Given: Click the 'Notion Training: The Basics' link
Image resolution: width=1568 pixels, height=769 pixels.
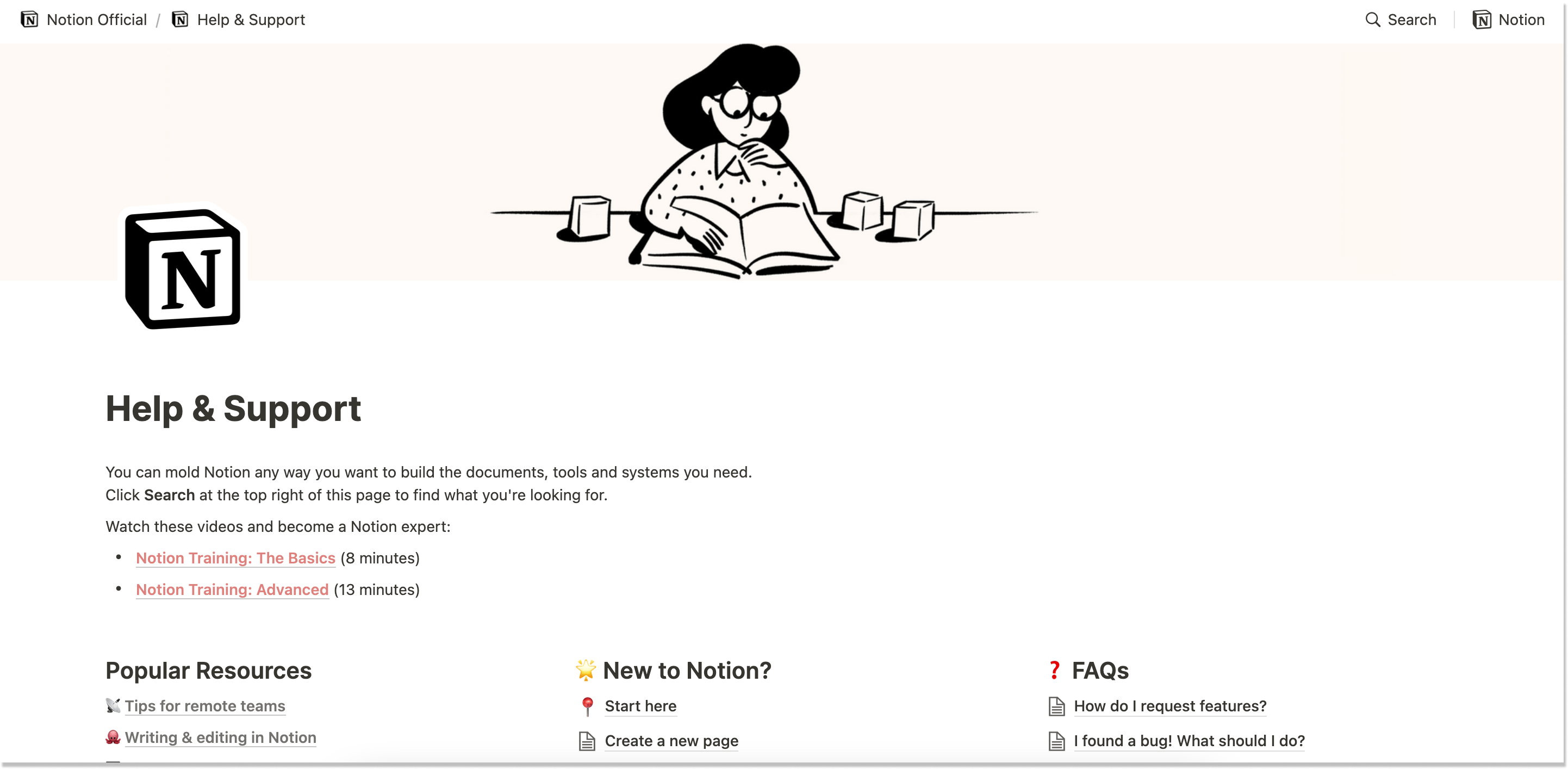Looking at the screenshot, I should coord(236,558).
